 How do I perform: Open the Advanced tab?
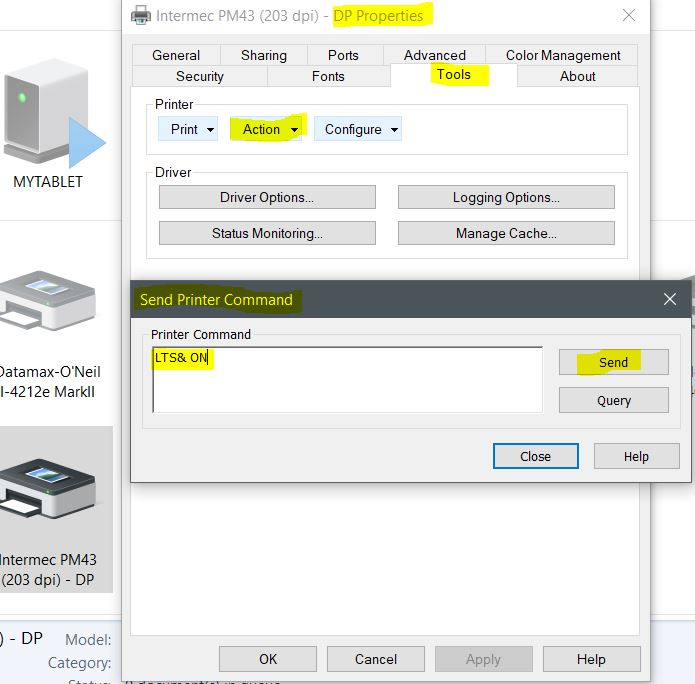point(434,55)
